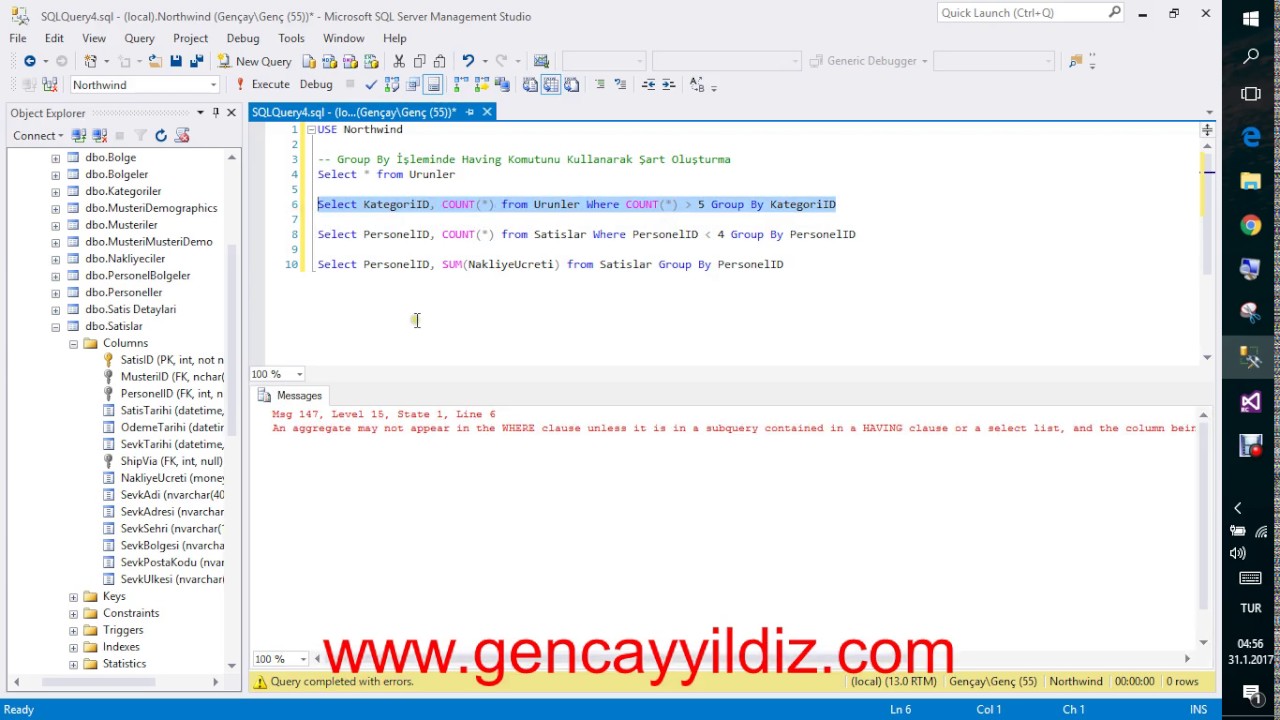The height and width of the screenshot is (720, 1280).
Task: Toggle Include Actual Execution Plan
Action: click(460, 85)
